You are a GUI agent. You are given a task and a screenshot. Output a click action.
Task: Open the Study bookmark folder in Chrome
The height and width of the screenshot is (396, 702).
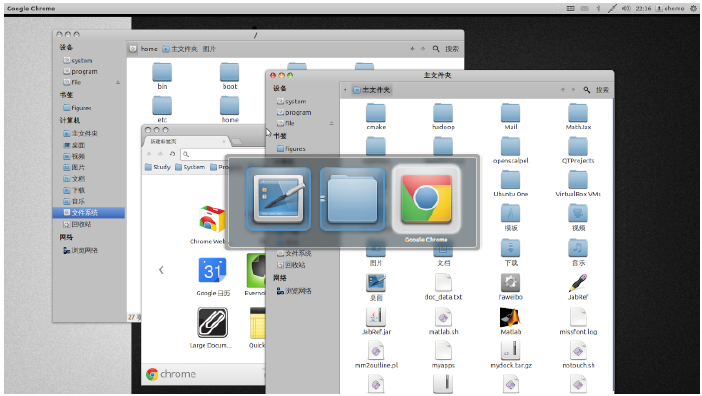[x=158, y=167]
